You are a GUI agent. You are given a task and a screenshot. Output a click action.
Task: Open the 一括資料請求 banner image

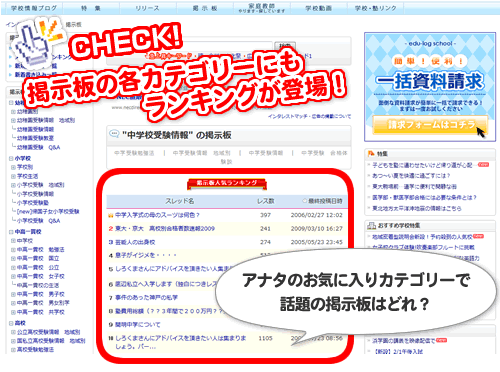(430, 87)
